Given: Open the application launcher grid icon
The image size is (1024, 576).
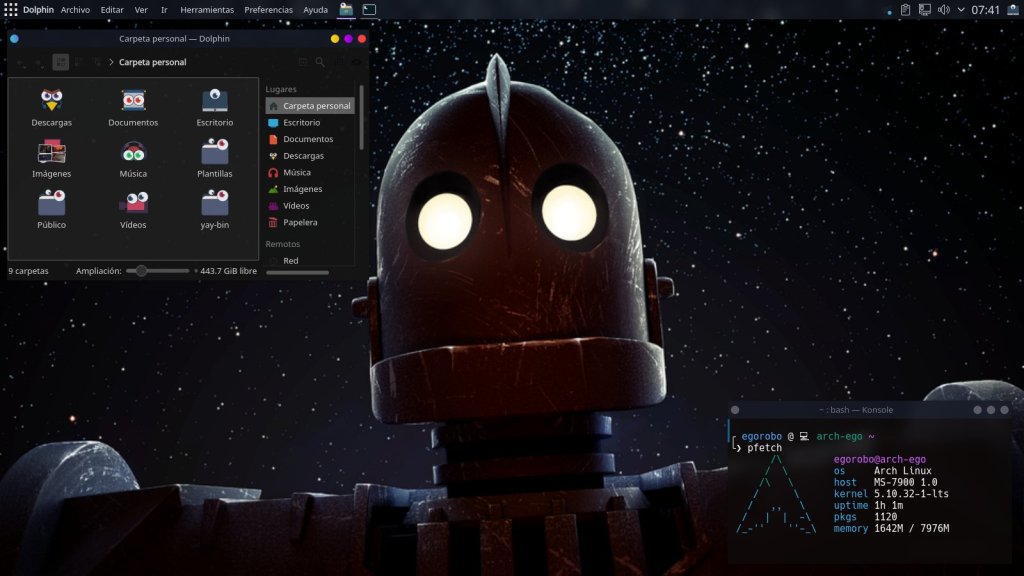Looking at the screenshot, I should [x=11, y=10].
